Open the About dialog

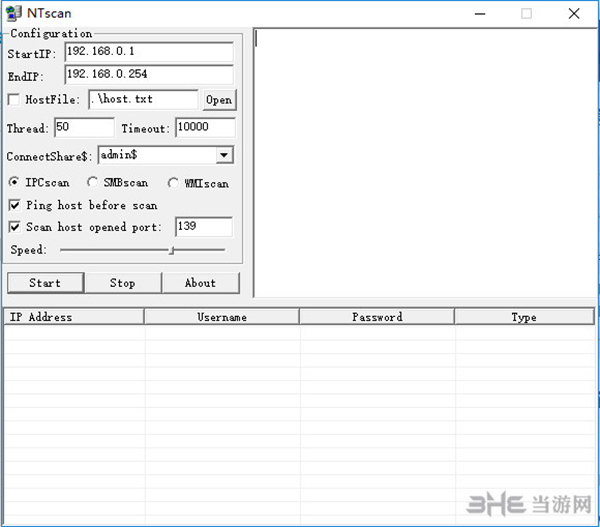point(201,283)
